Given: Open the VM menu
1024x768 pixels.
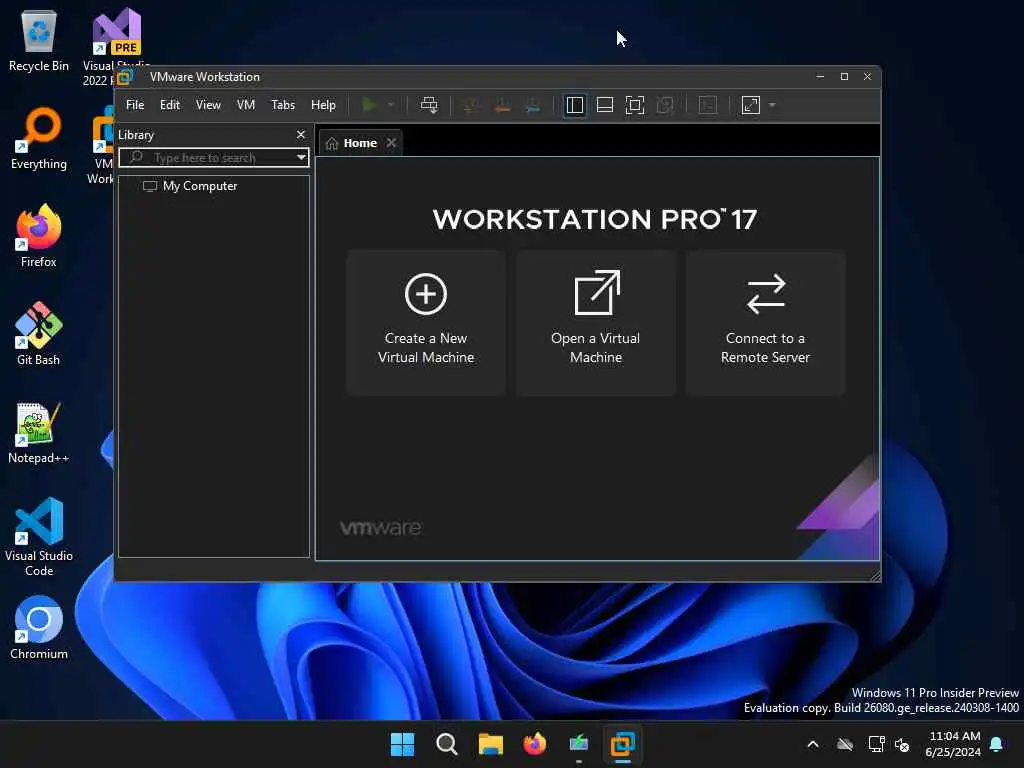Looking at the screenshot, I should 246,105.
